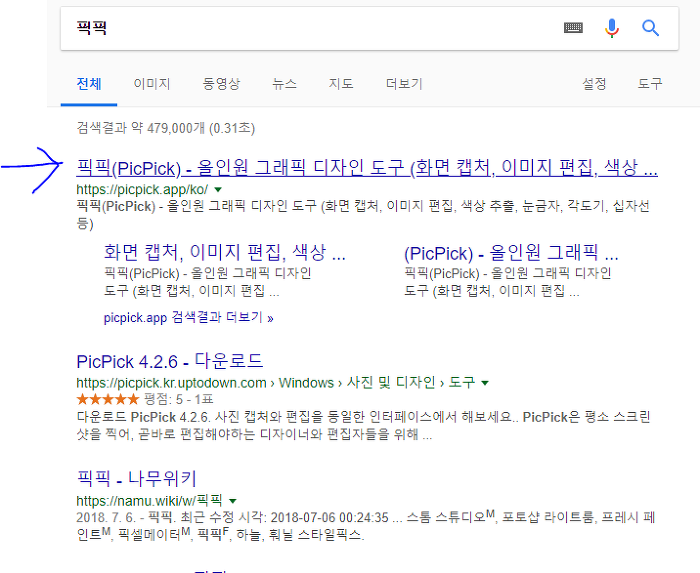
Task: Click the https://picpick.app/ko/ URL text
Action: [142, 190]
